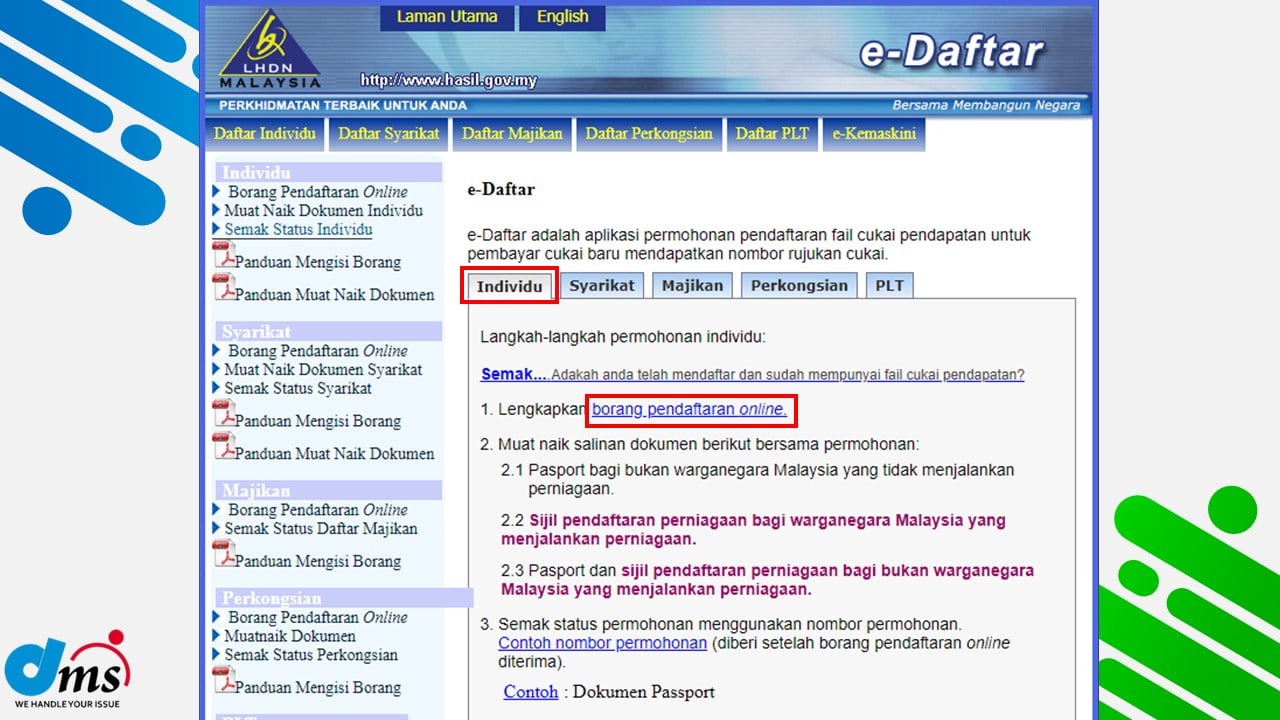Click Muat Naik Dokumen Individu
The image size is (1280, 720).
323,211
